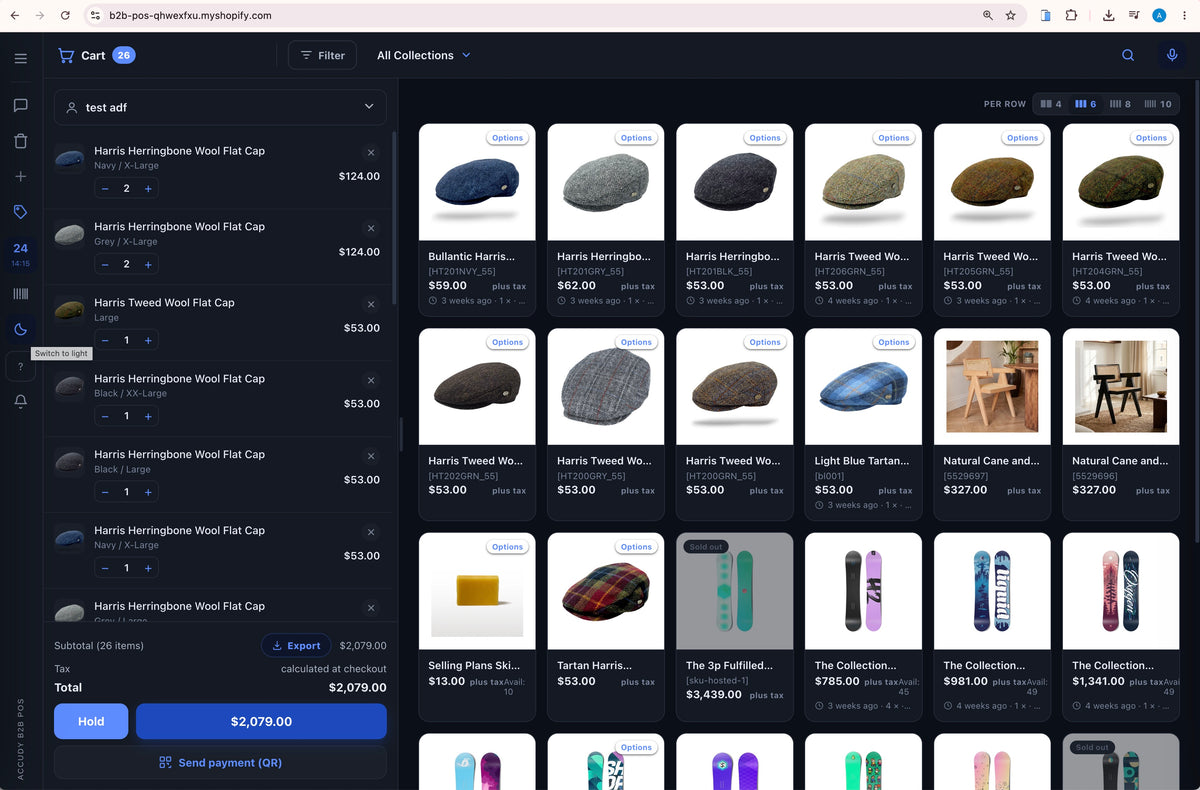Screen dimensions: 1200x790
Task: Open the product search magnifier icon
Action: point(1128,55)
